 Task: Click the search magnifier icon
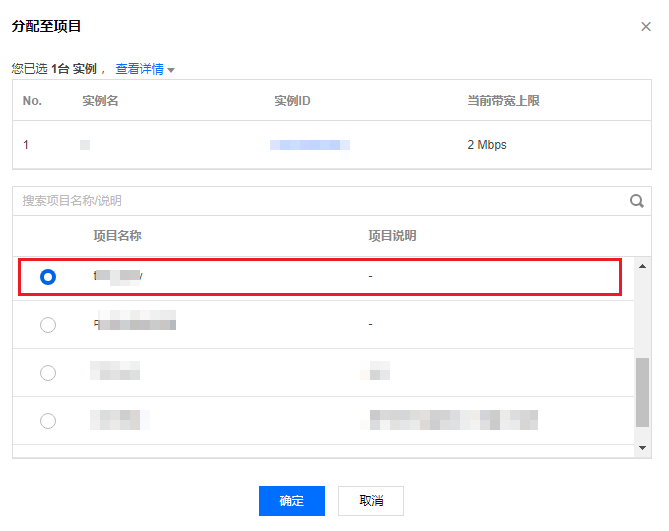(637, 201)
